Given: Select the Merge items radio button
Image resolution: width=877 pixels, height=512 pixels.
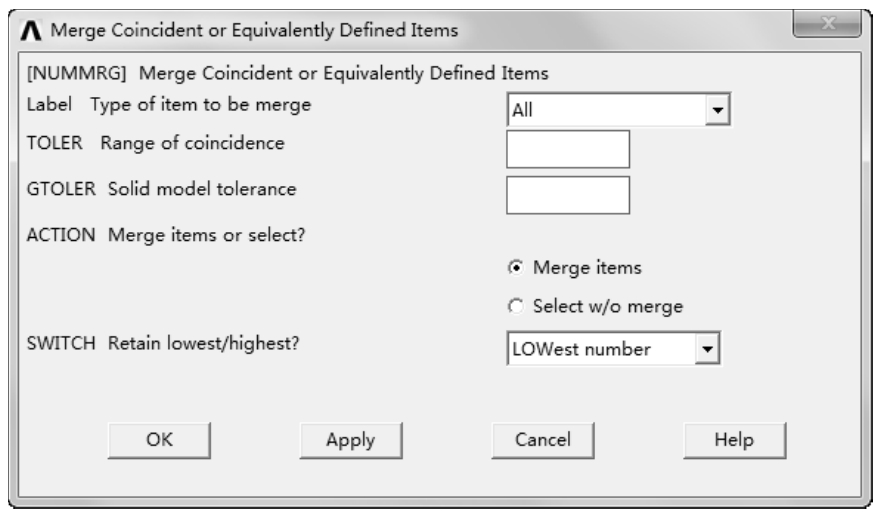Looking at the screenshot, I should click(516, 267).
